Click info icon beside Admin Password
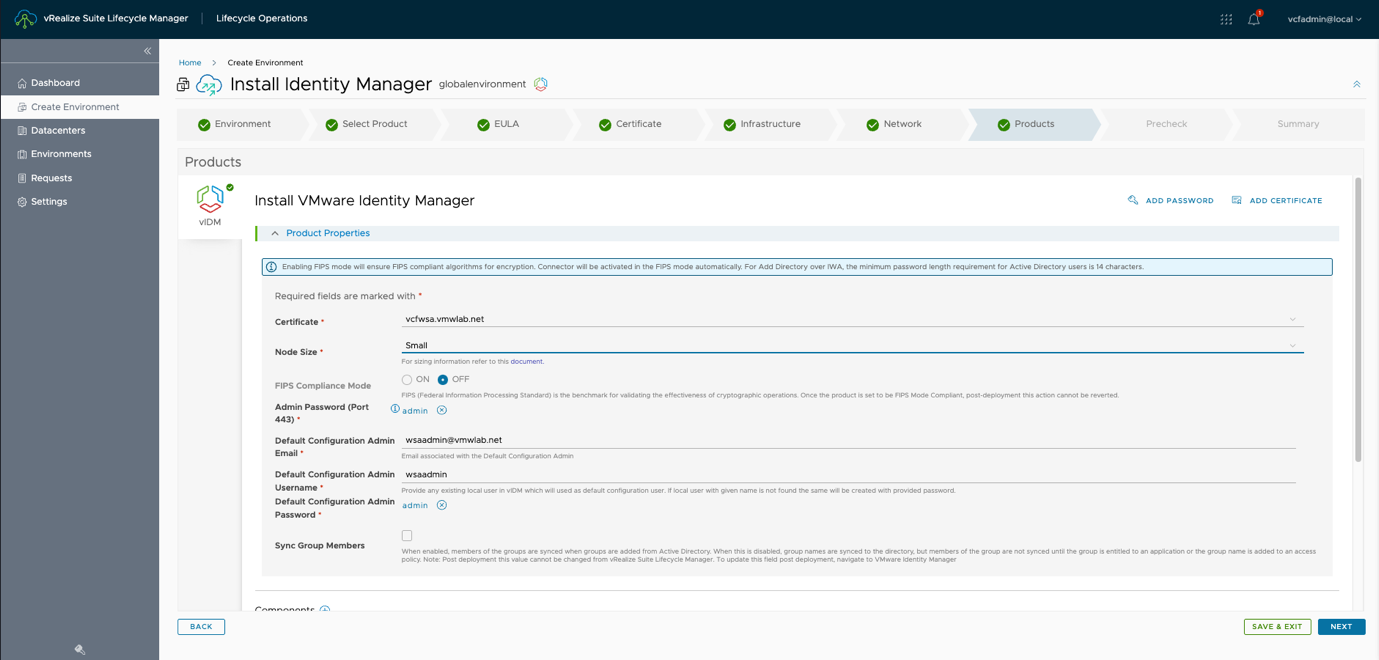 pyautogui.click(x=395, y=409)
